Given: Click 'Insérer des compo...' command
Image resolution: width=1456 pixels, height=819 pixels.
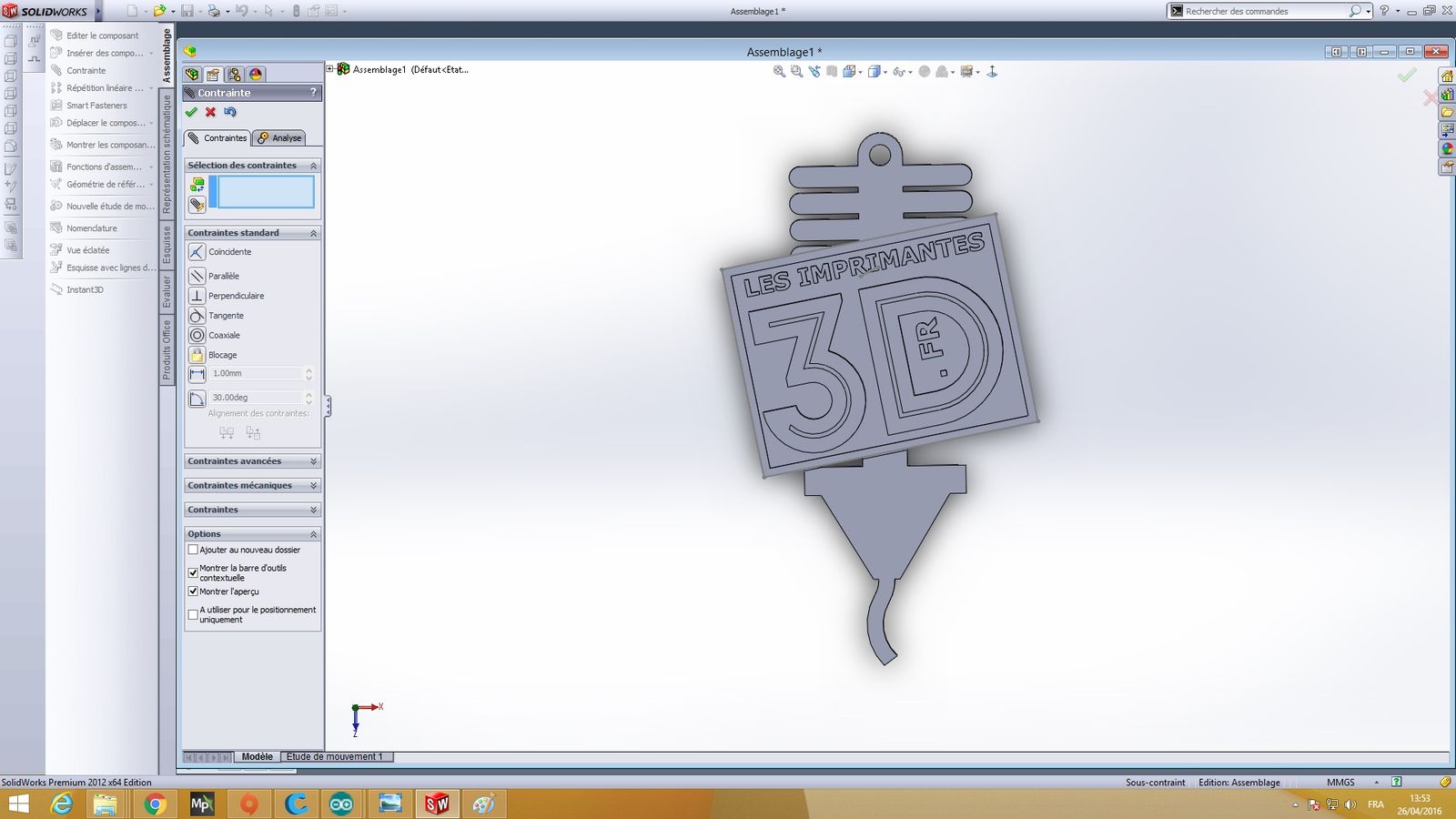Looking at the screenshot, I should tap(97, 53).
